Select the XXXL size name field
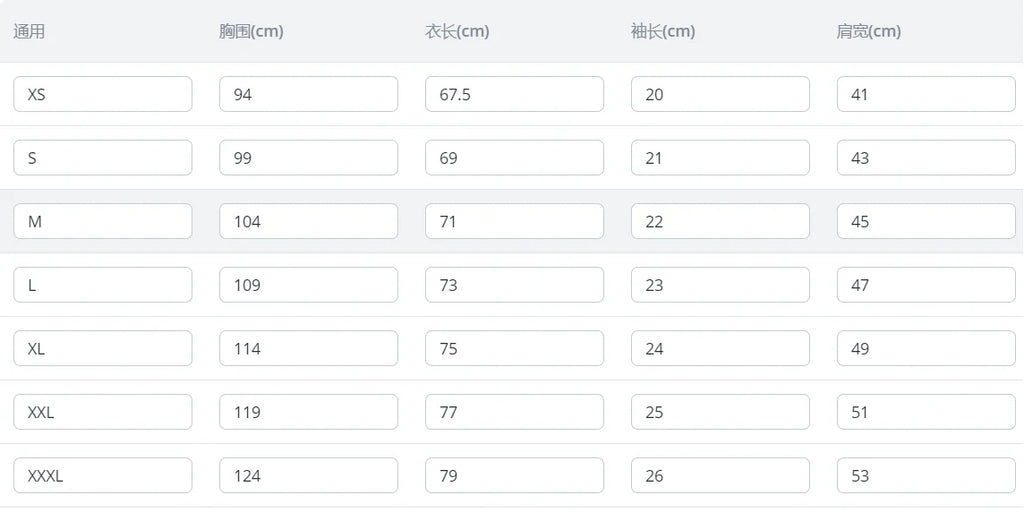Viewport: 1024px width, 521px height. pyautogui.click(x=103, y=475)
